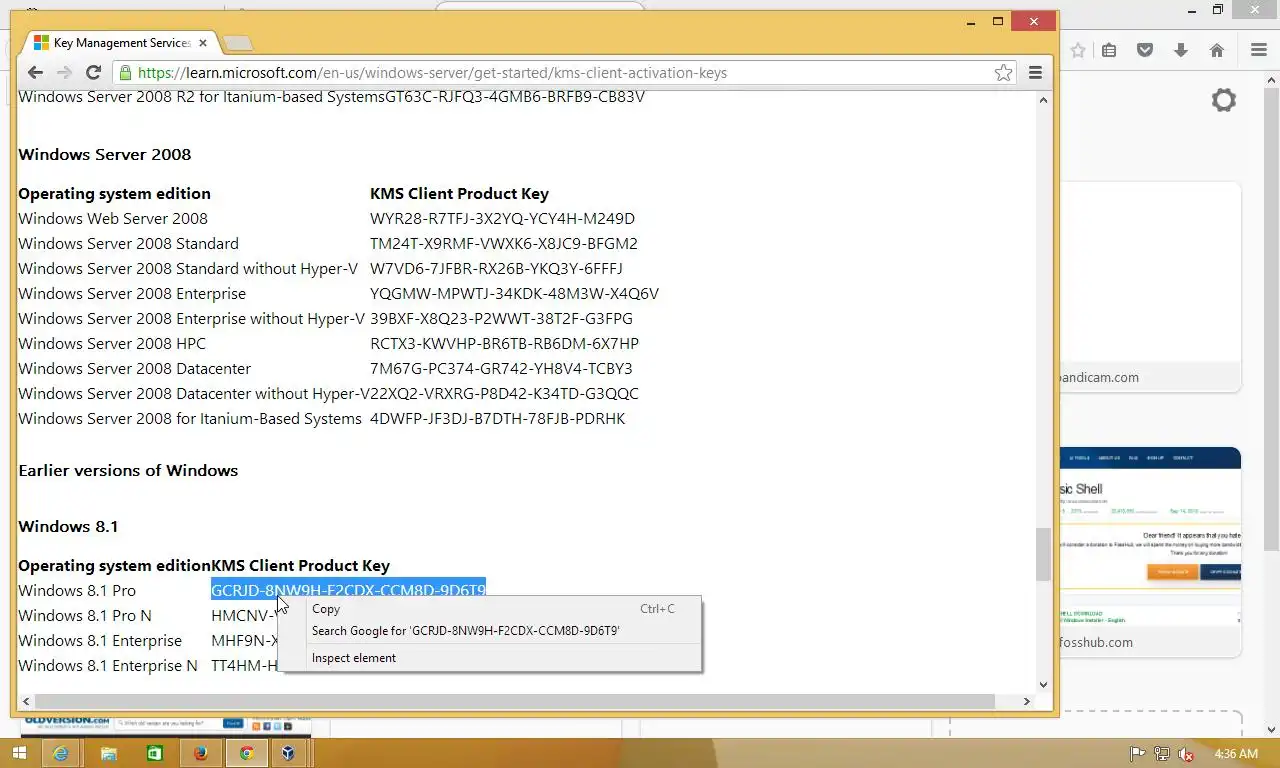Screen dimensions: 1280x768
Task: Open File Explorer from the taskbar
Action: pyautogui.click(x=108, y=753)
